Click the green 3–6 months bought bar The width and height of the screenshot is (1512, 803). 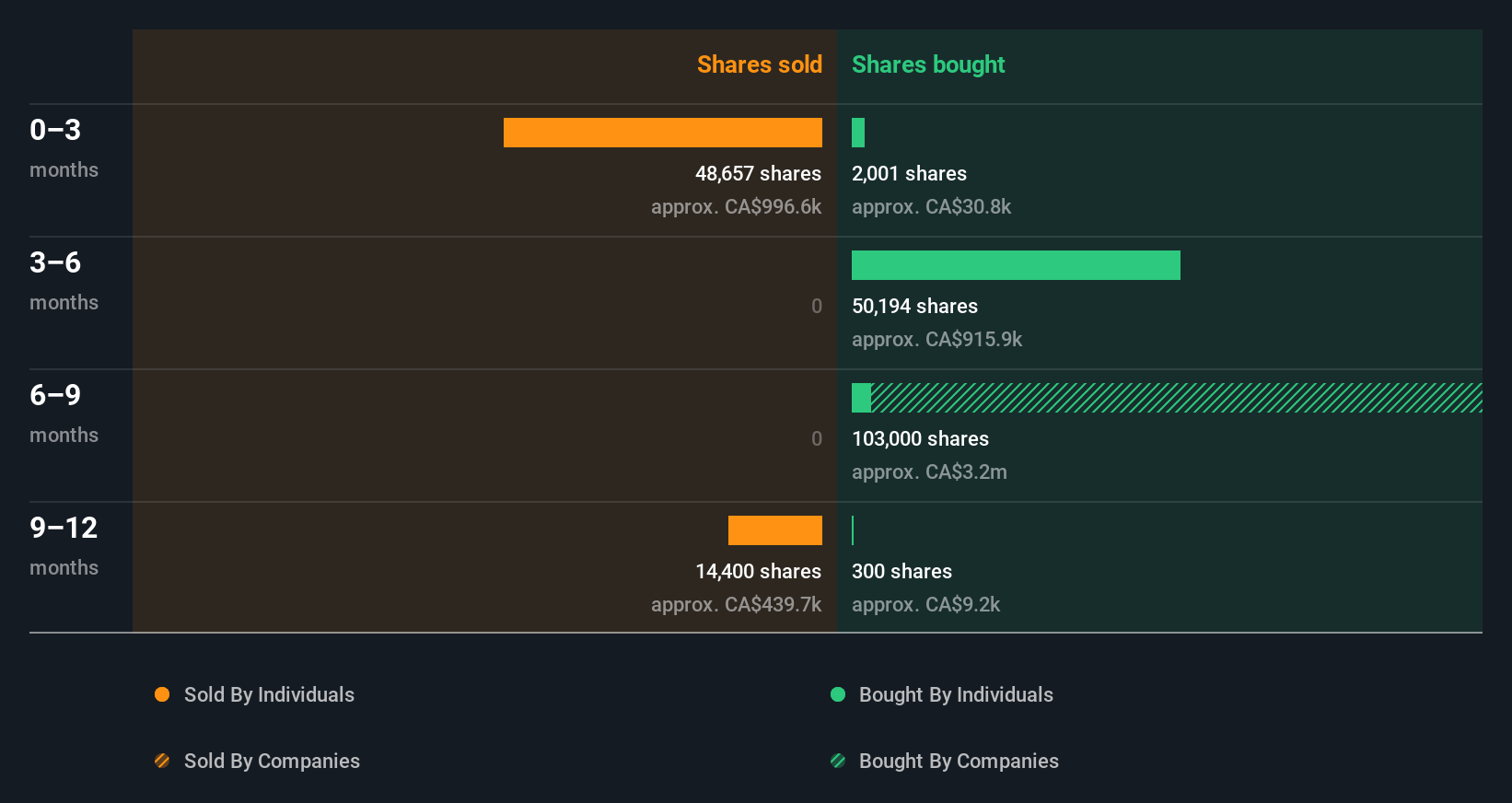tap(1016, 265)
